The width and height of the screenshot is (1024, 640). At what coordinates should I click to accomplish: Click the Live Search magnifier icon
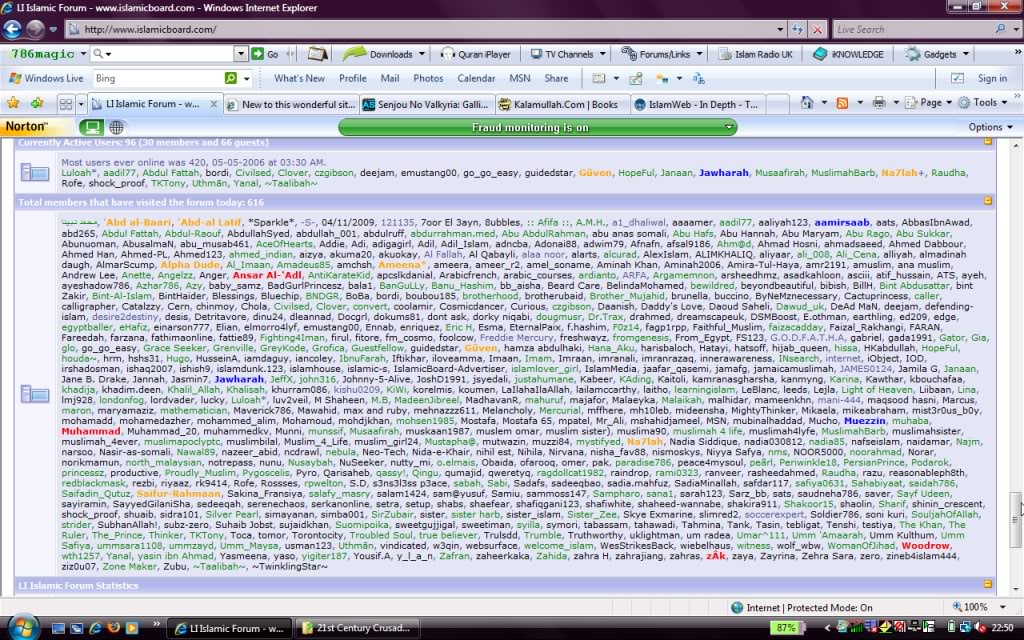[x=1000, y=29]
